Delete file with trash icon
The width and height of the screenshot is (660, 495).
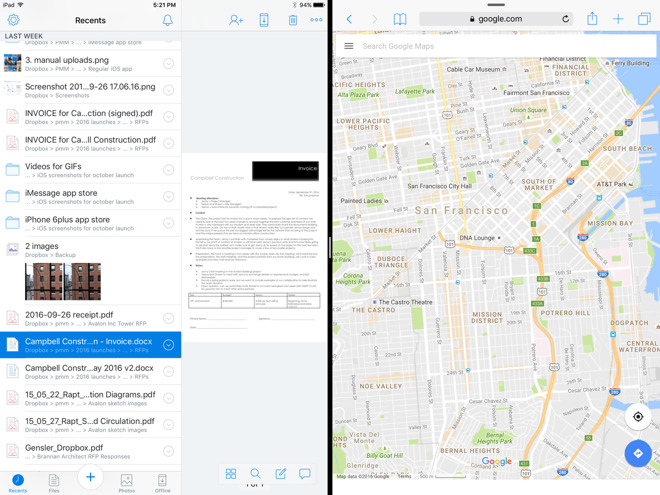pyautogui.click(x=293, y=20)
